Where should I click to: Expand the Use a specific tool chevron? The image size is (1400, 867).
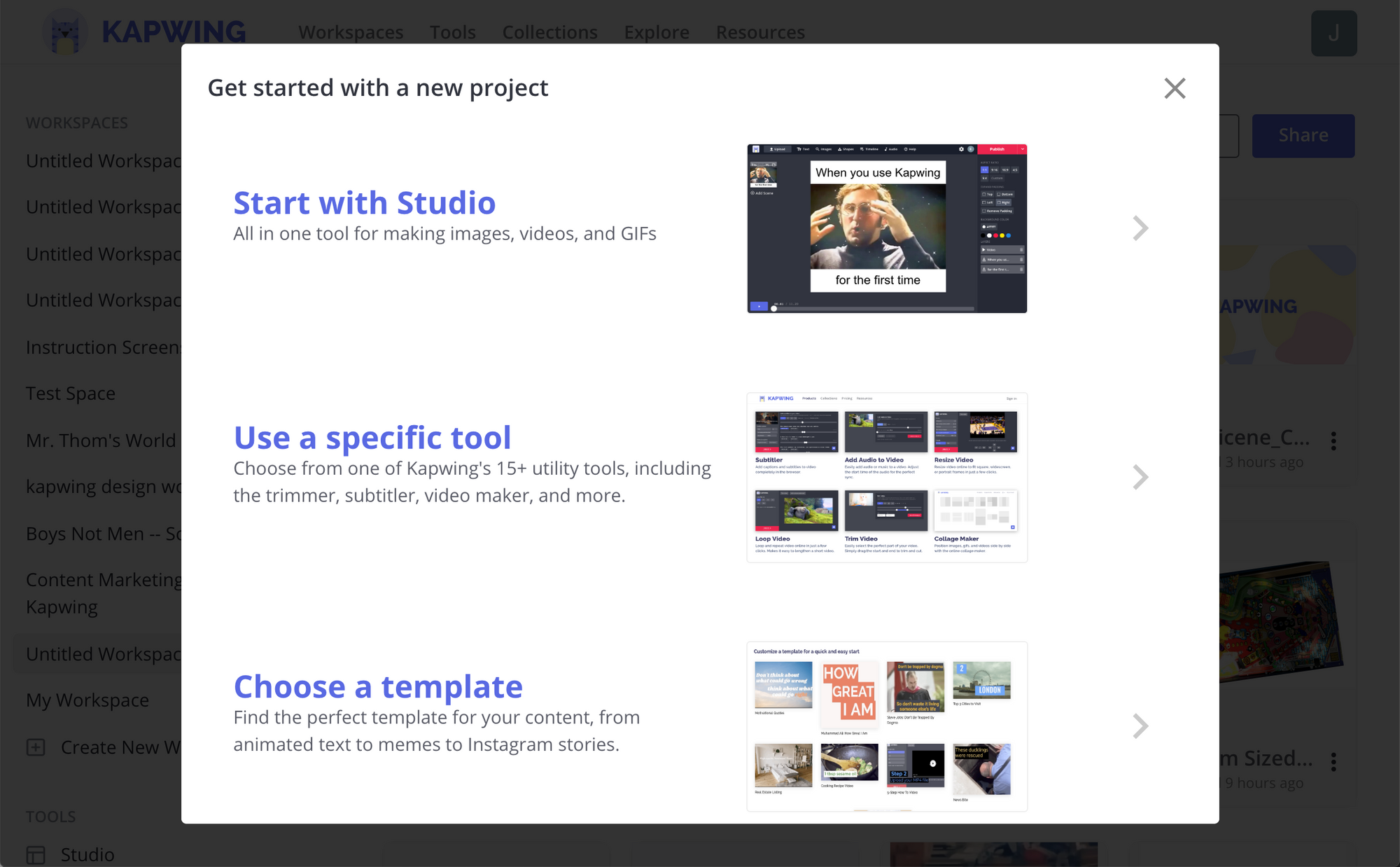click(1140, 477)
